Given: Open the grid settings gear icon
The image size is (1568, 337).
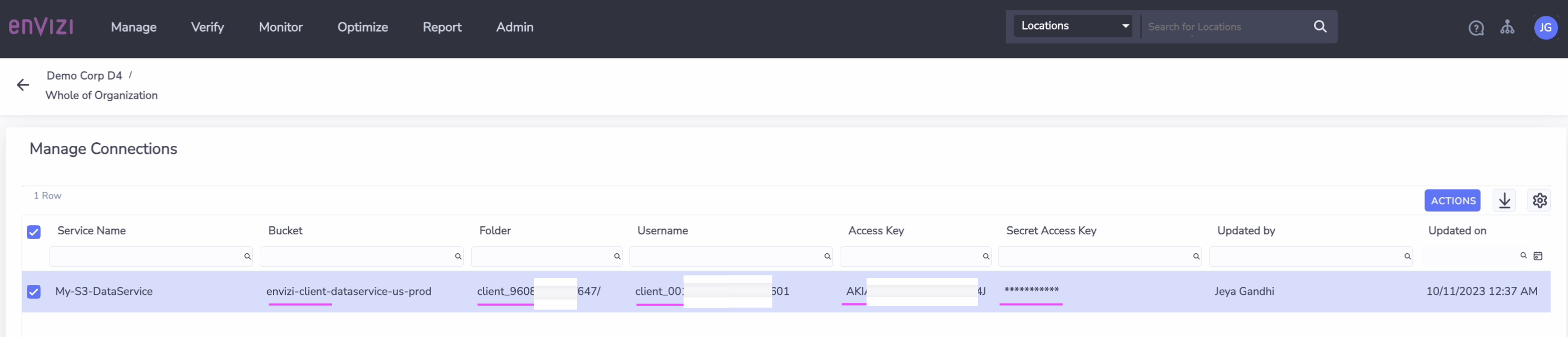Looking at the screenshot, I should pos(1540,201).
